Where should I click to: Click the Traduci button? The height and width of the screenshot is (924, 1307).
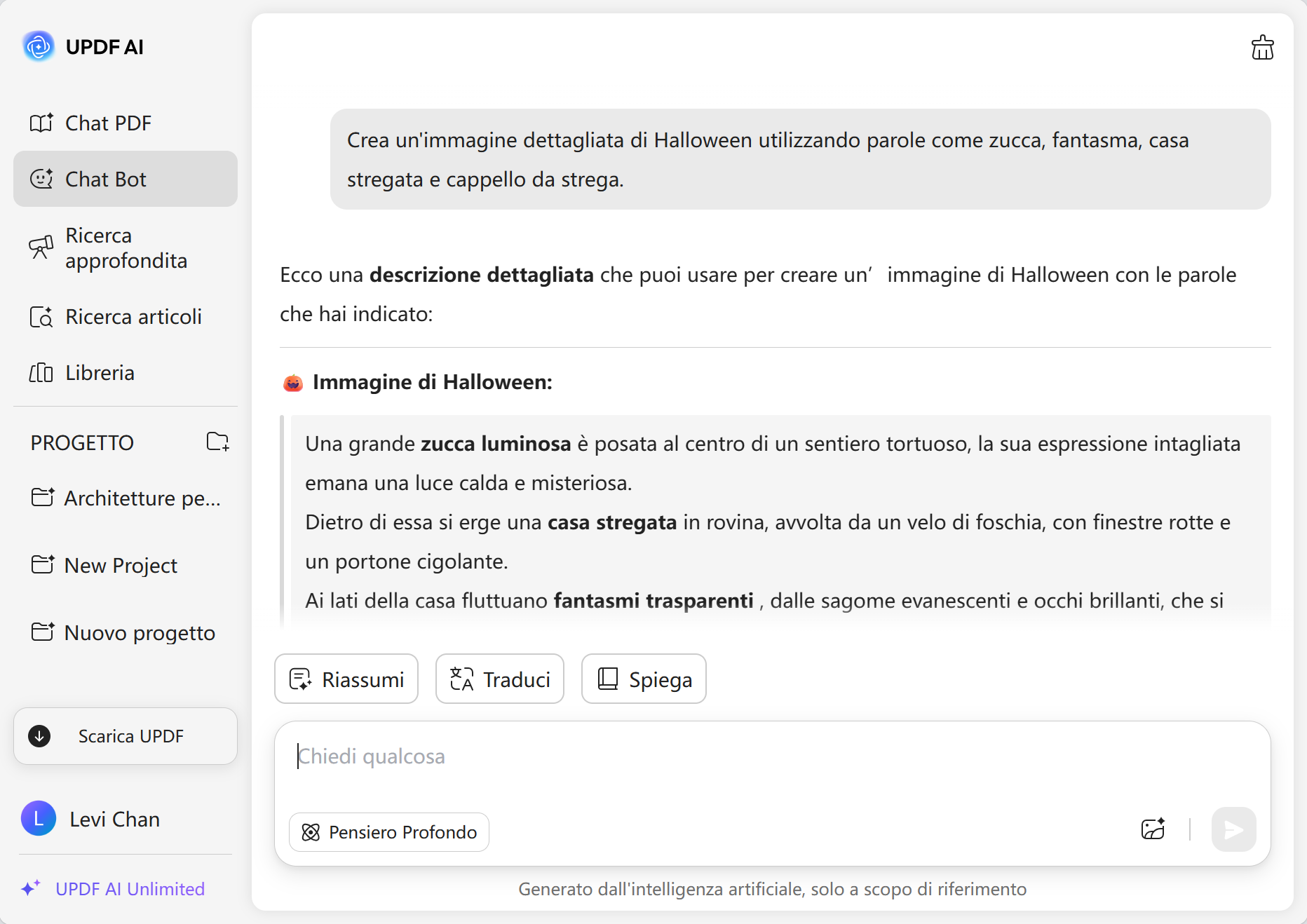click(x=500, y=679)
